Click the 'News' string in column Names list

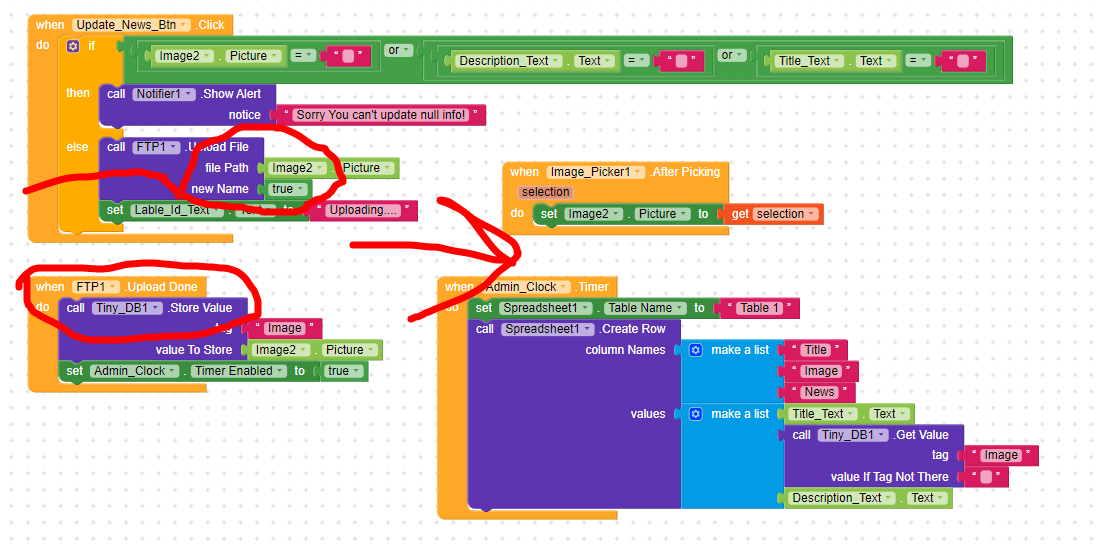820,392
